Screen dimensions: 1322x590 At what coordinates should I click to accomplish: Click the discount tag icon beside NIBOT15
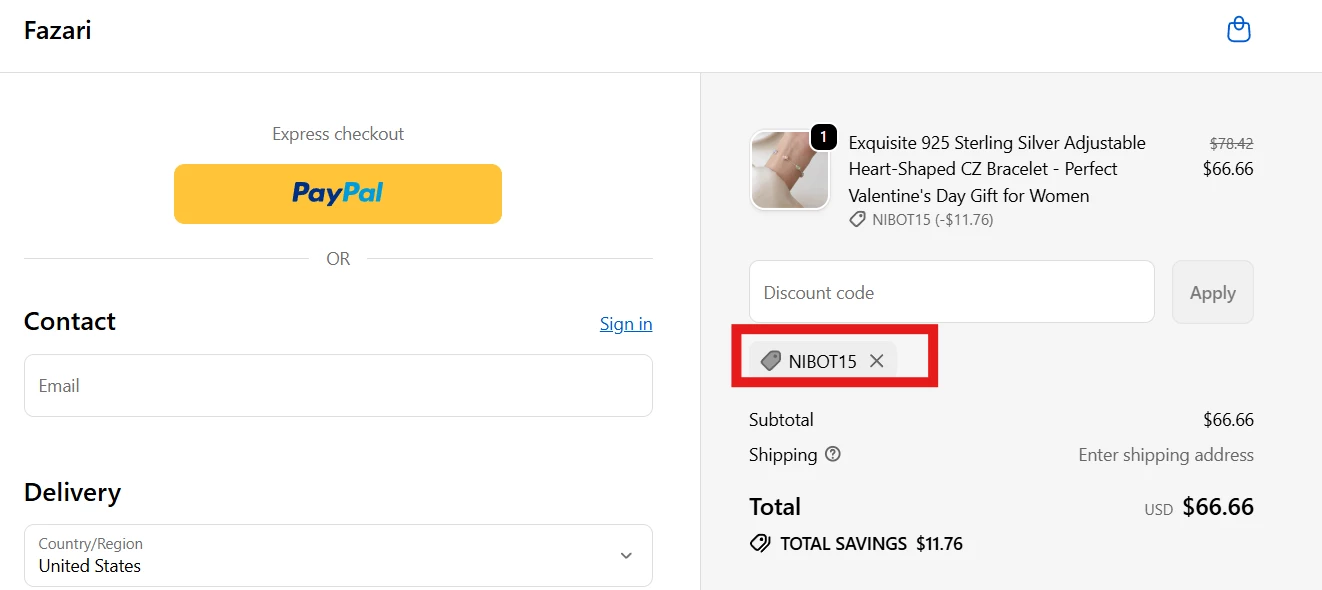click(x=770, y=361)
